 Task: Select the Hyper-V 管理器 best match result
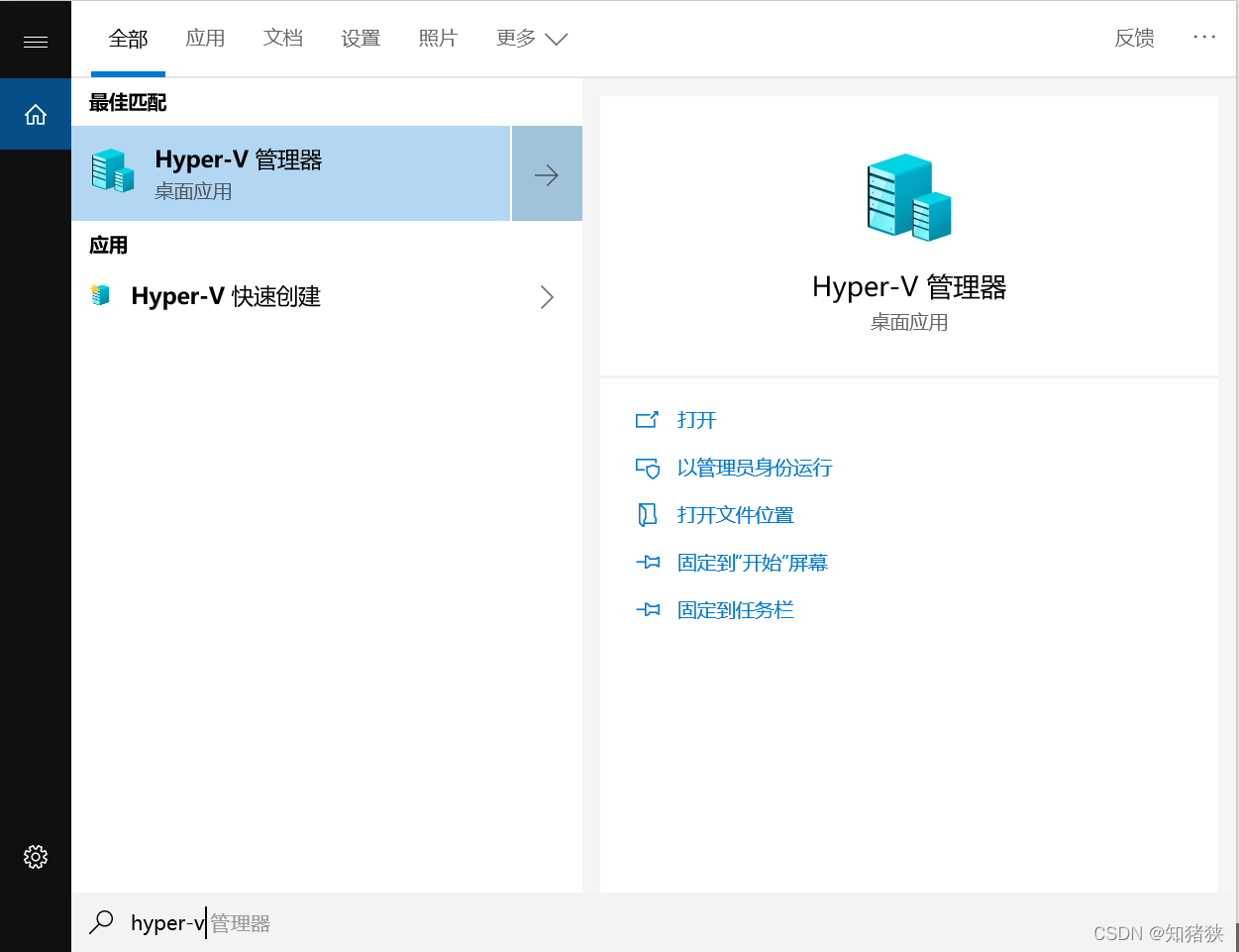click(291, 173)
